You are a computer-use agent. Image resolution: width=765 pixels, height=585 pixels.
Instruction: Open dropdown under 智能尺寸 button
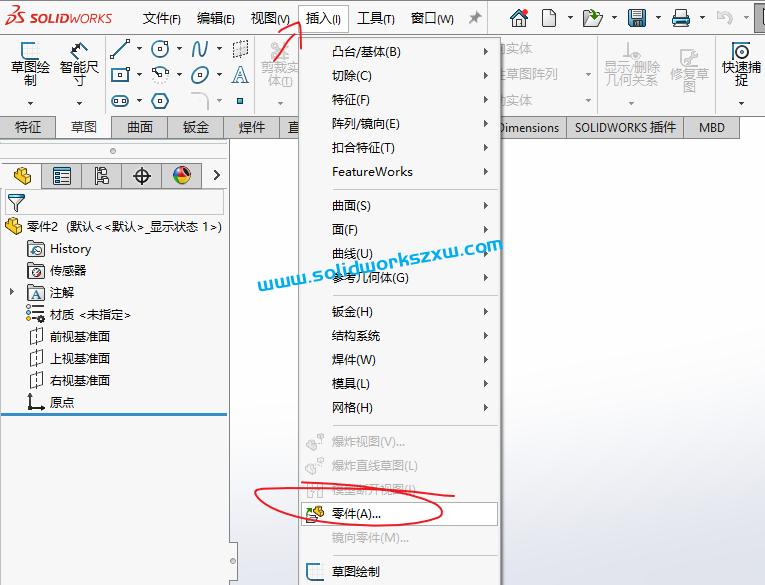79,103
